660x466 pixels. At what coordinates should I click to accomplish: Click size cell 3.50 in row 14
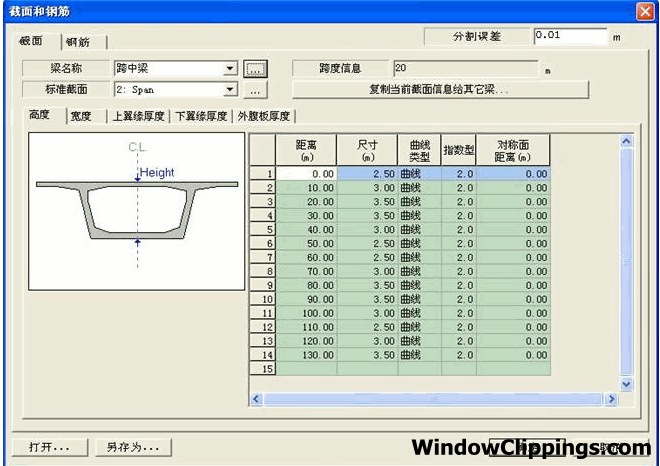pyautogui.click(x=367, y=355)
